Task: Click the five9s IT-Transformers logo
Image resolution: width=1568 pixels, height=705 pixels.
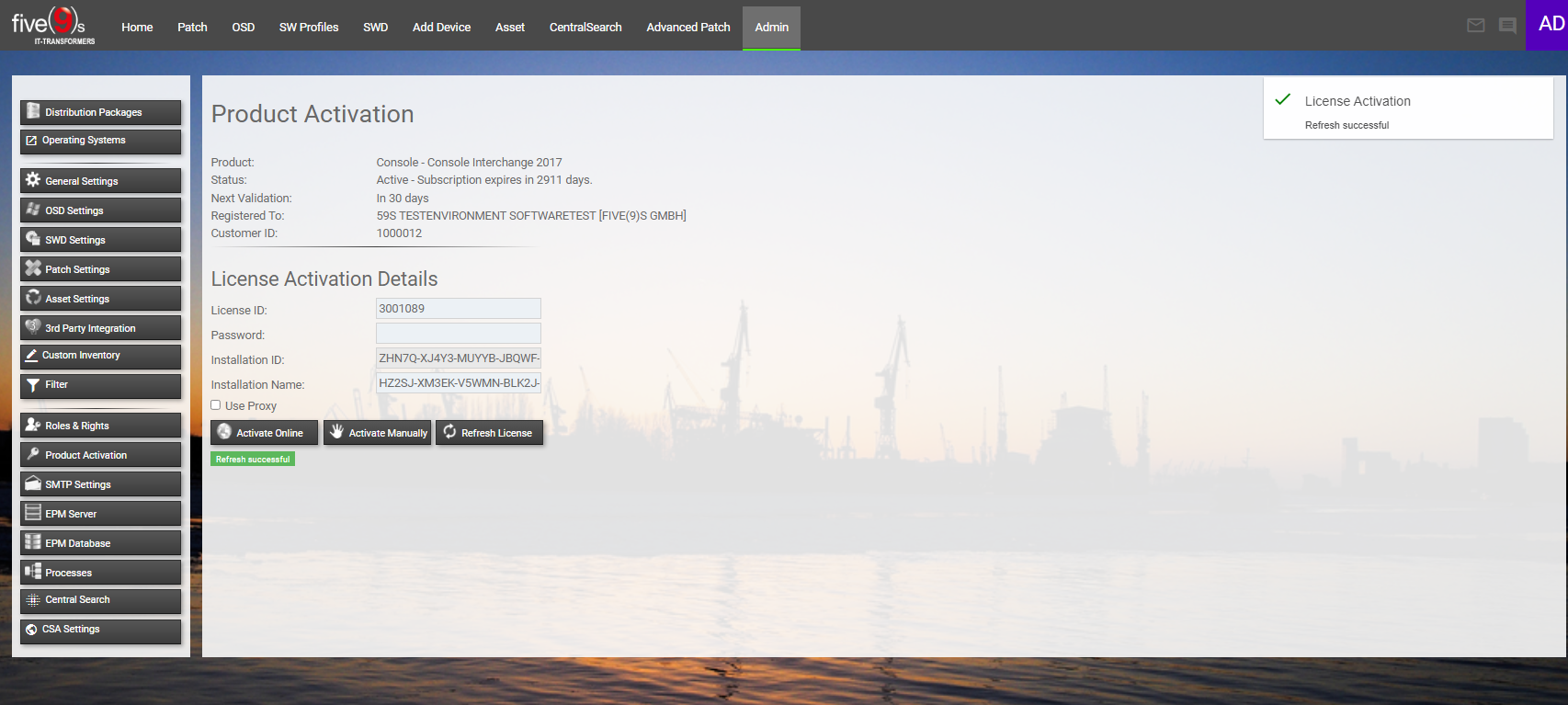Action: coord(53,25)
